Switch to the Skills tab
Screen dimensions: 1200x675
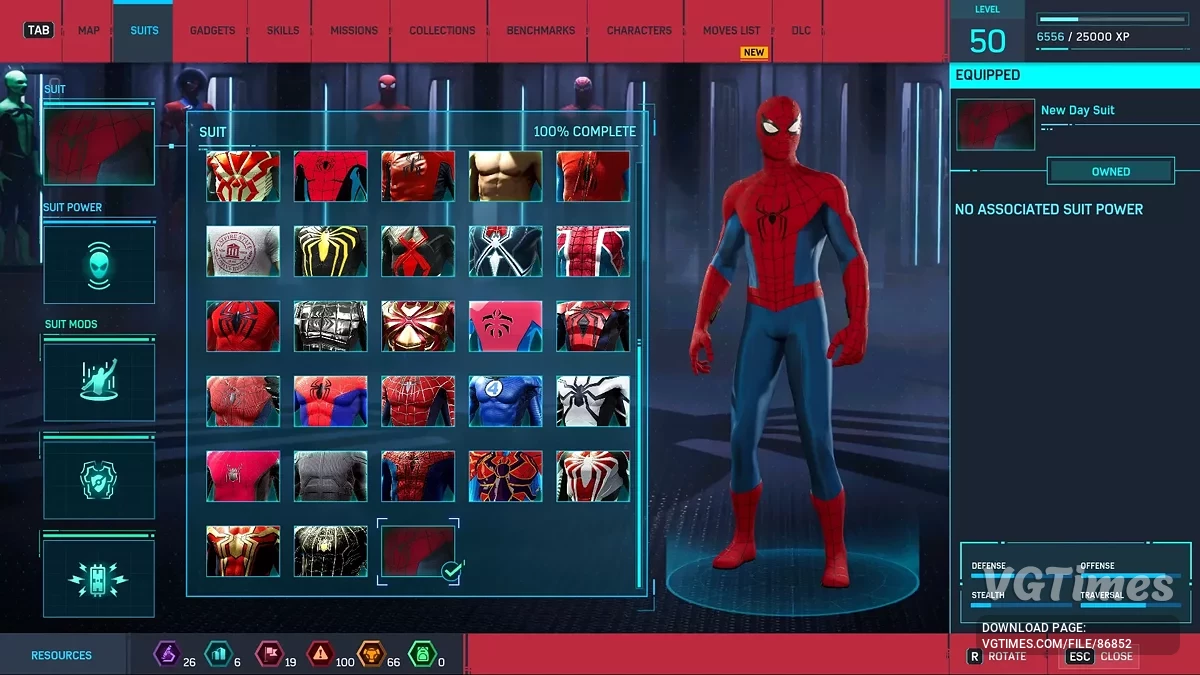(283, 31)
